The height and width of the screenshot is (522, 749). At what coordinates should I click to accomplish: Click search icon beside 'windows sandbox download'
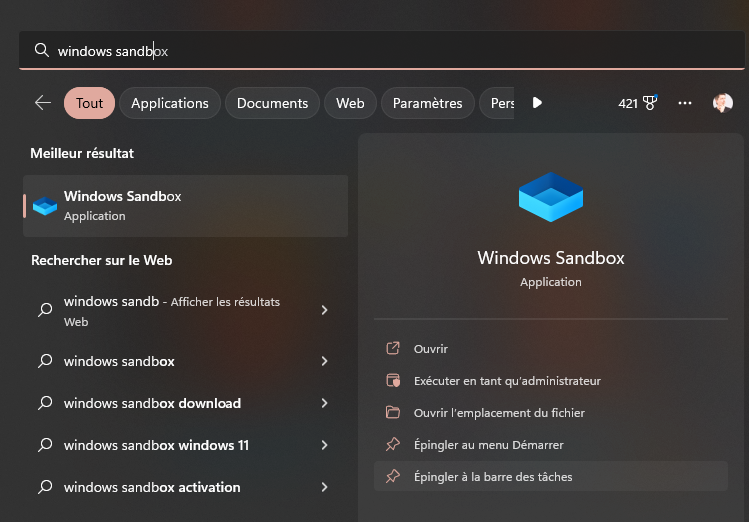45,403
